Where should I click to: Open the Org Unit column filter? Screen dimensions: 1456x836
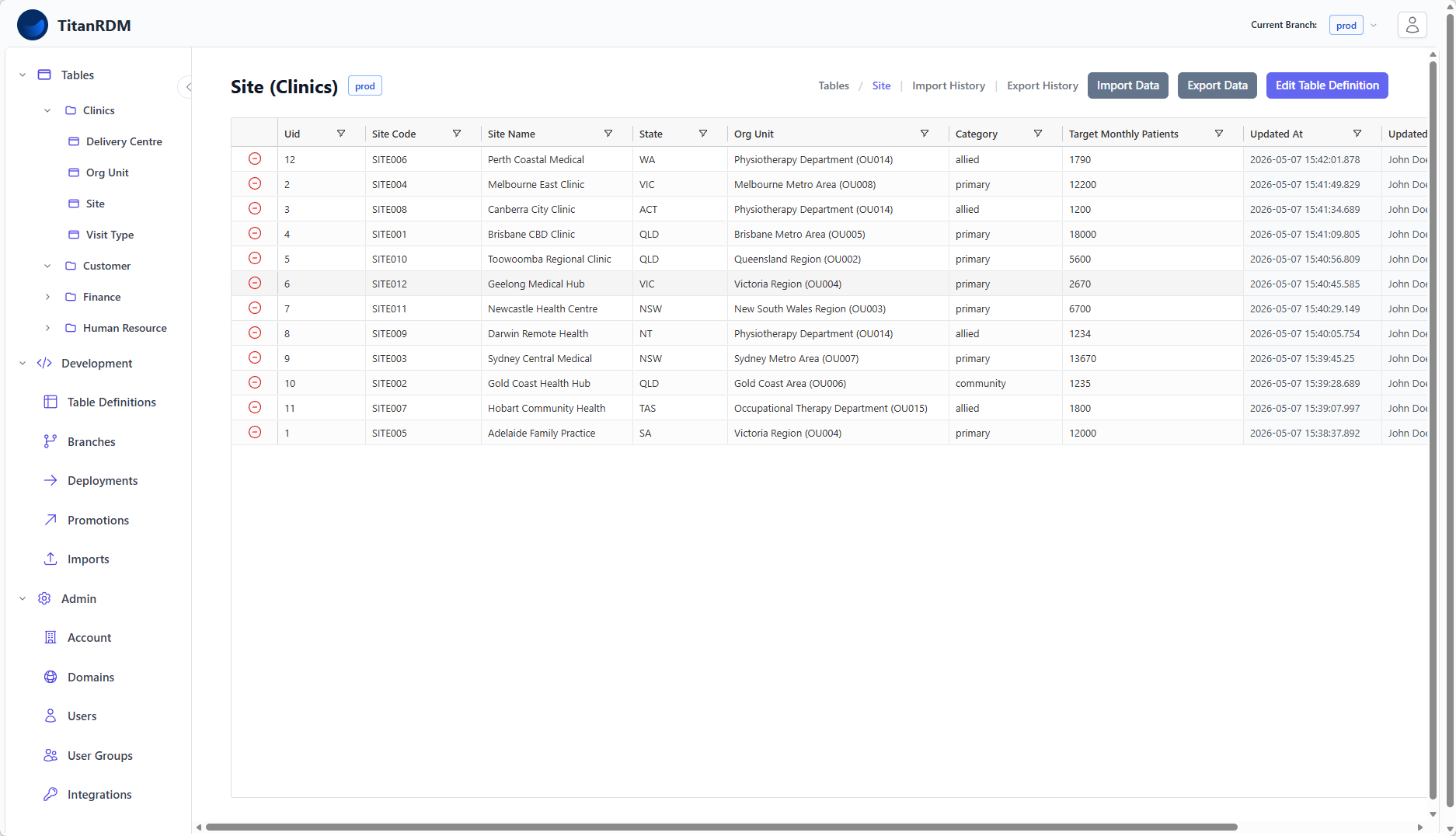tap(925, 134)
